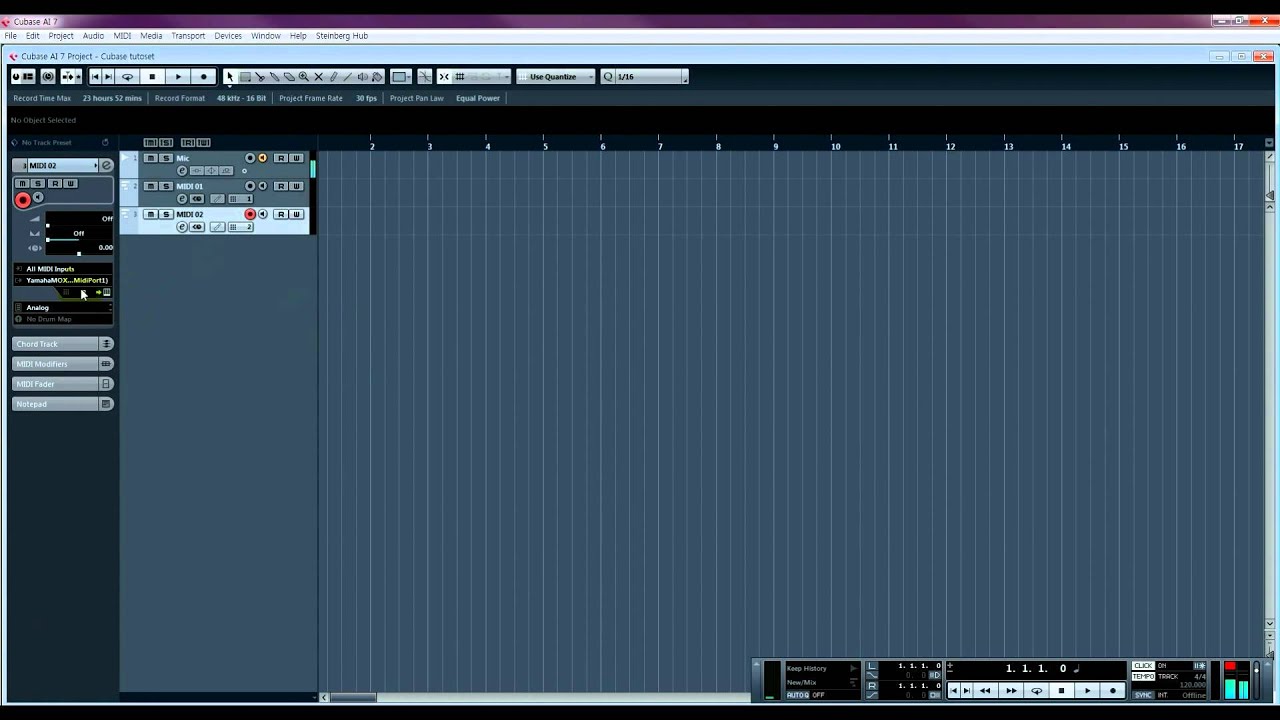
Task: Toggle Snap on/off in the toolbar
Action: tap(444, 76)
